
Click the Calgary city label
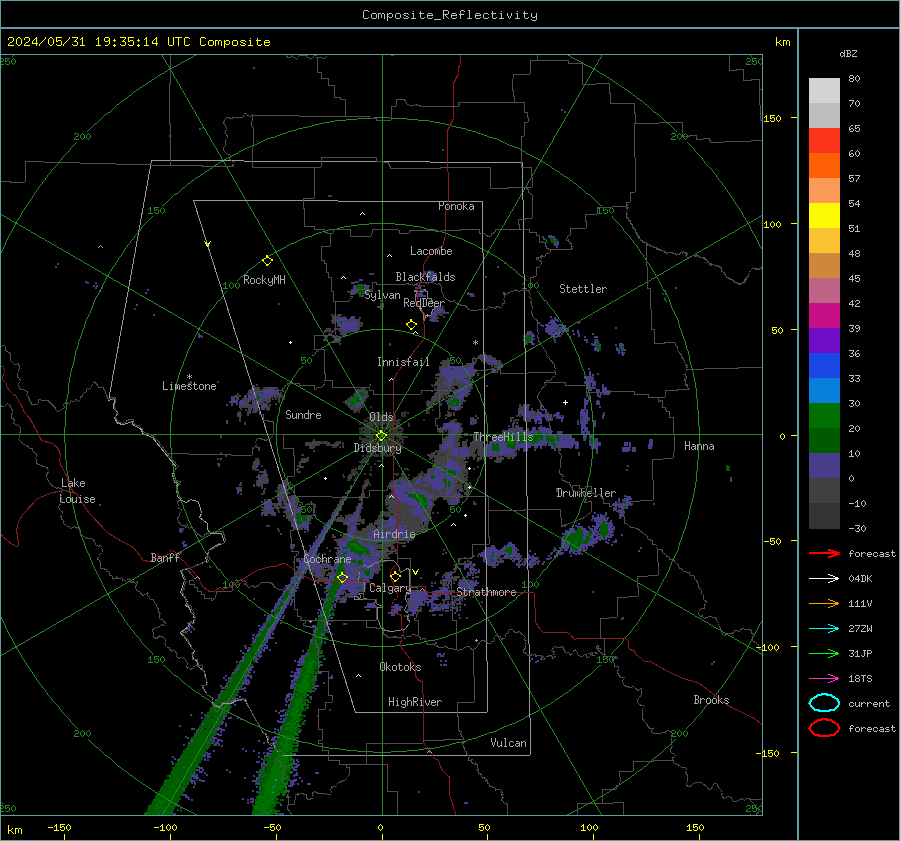pos(390,588)
